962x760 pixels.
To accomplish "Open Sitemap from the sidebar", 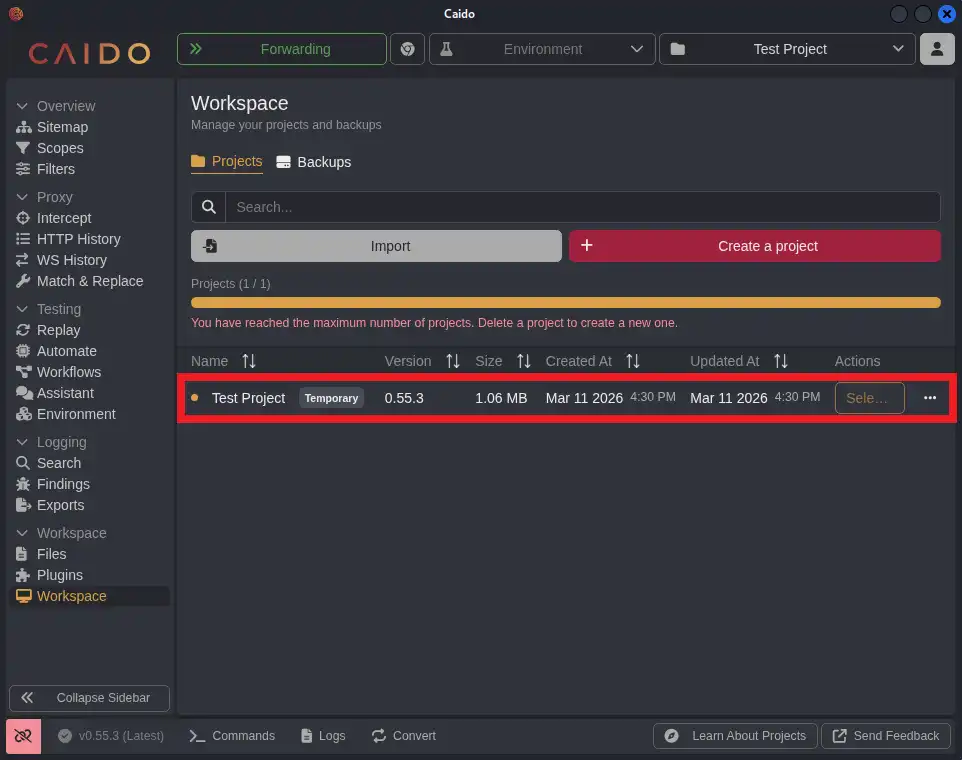I will point(62,127).
